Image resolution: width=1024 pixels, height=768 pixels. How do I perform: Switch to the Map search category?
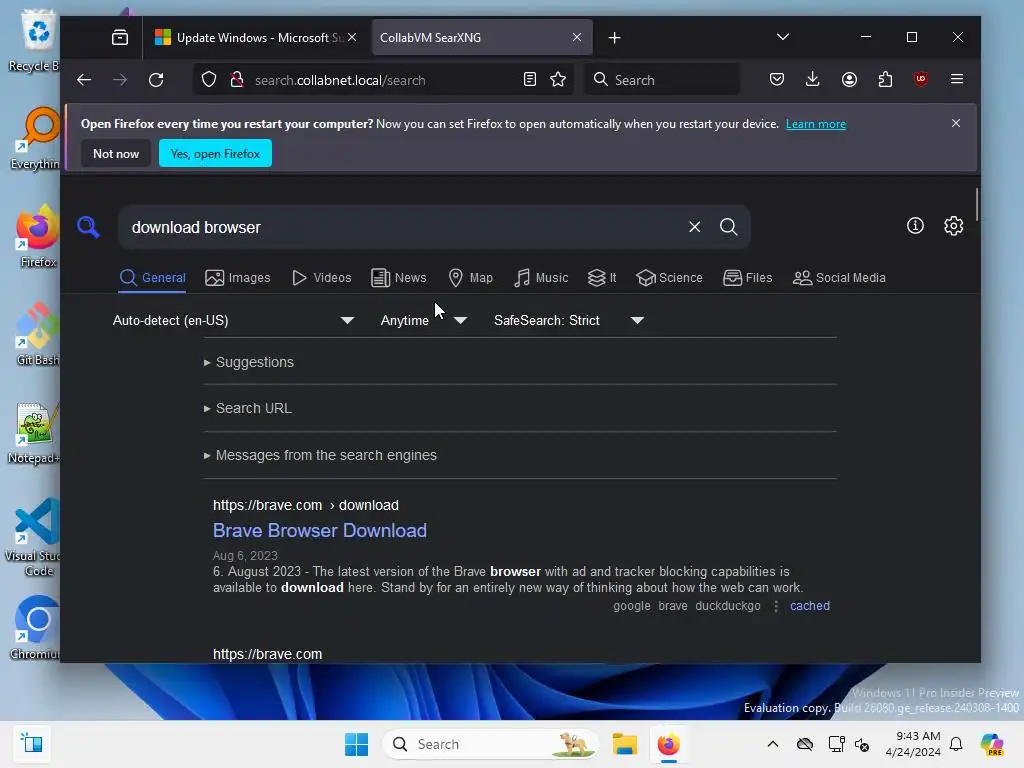click(x=471, y=278)
